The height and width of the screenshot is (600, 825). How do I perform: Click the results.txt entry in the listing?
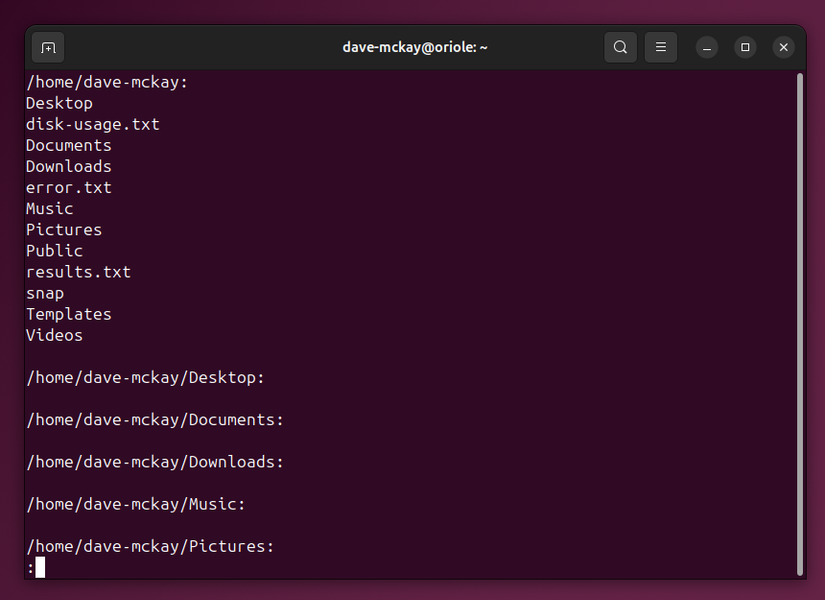tap(78, 271)
